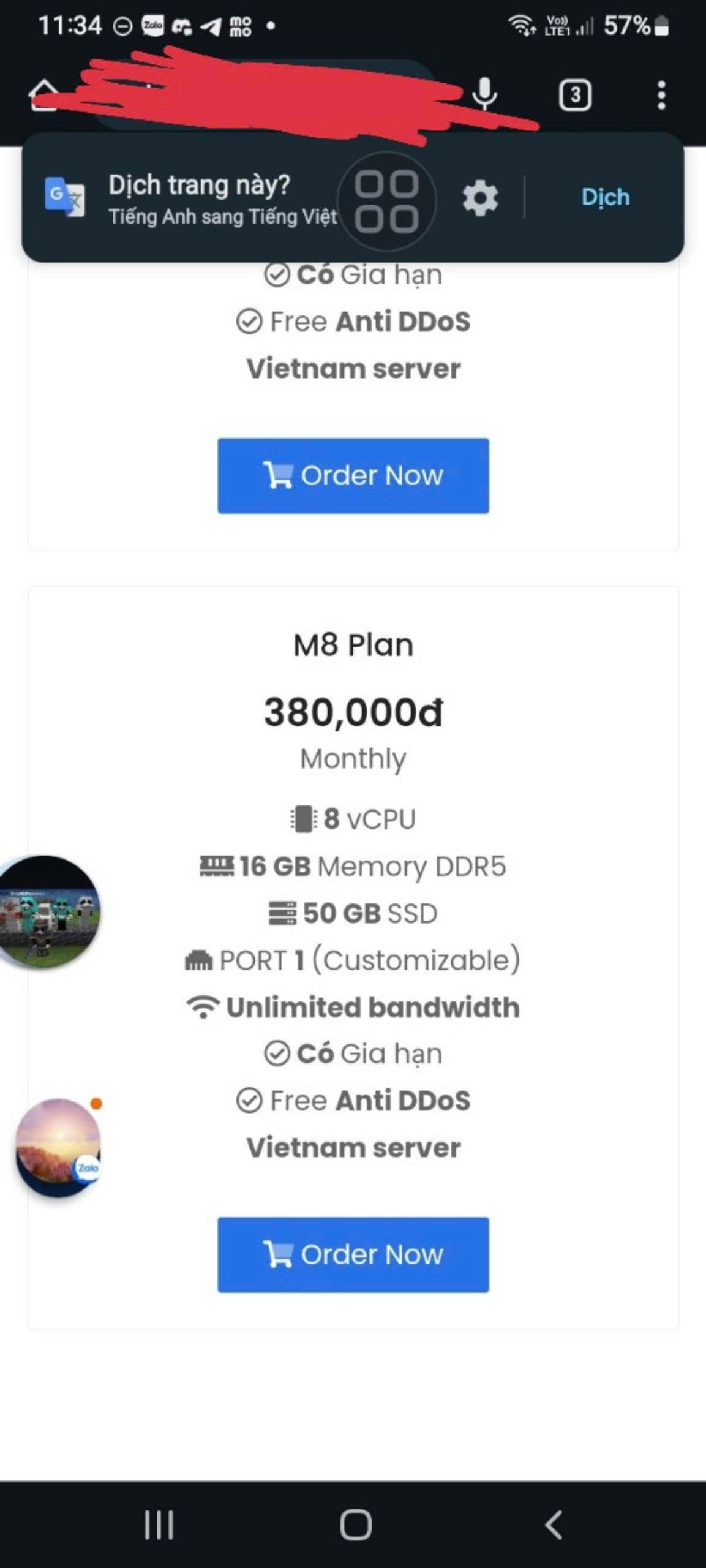The width and height of the screenshot is (706, 1568).
Task: Click the first Order Now button
Action: click(x=353, y=475)
